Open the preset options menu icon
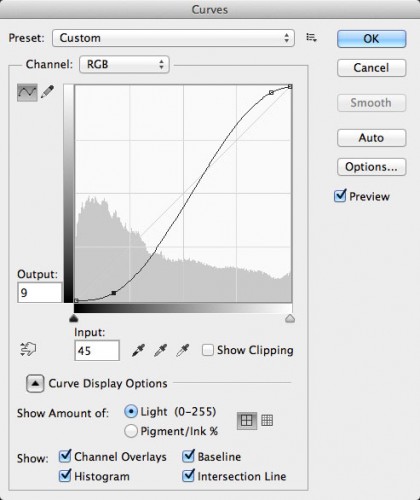Screen dimensions: 420x500 click(x=311, y=38)
